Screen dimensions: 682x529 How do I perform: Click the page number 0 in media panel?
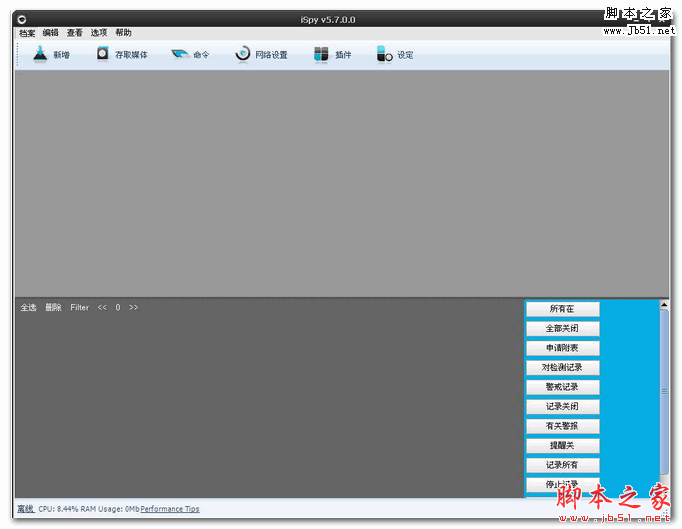[118, 308]
